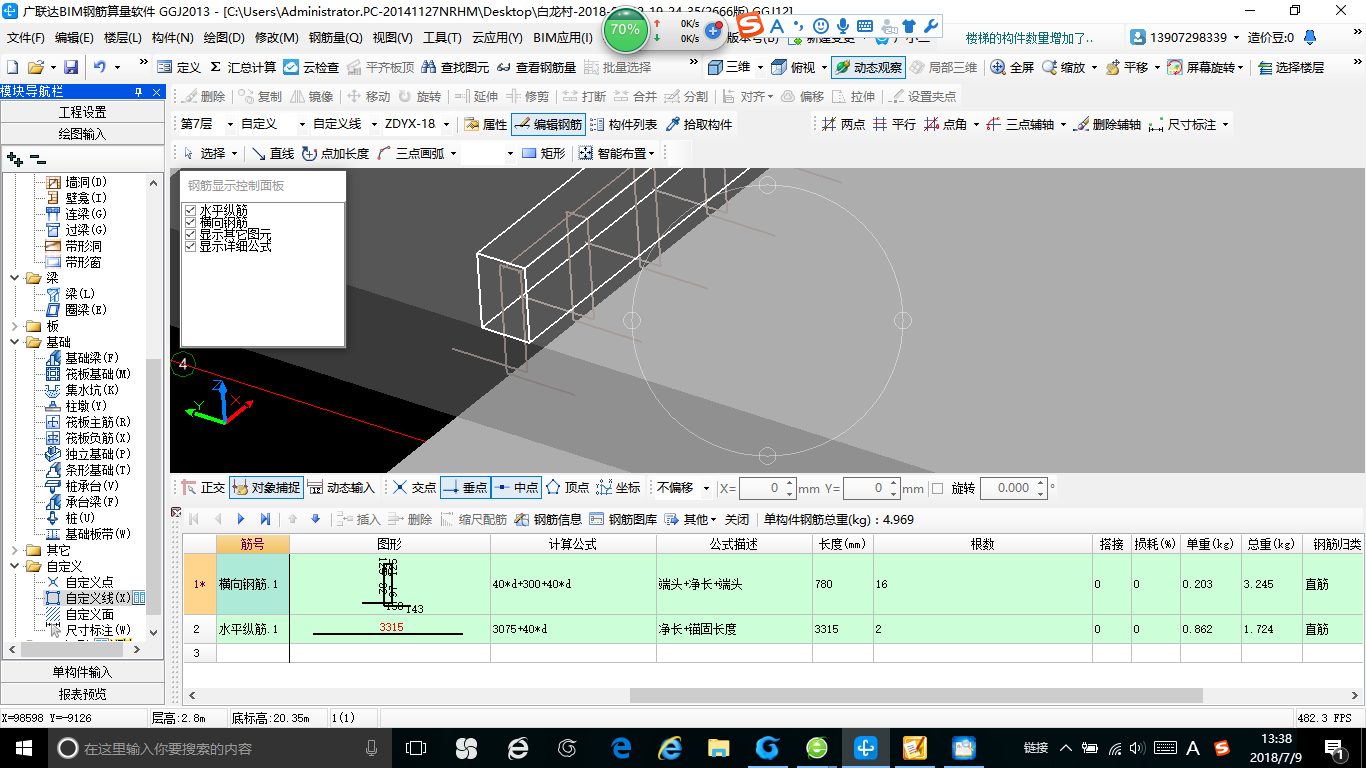The width and height of the screenshot is (1366, 768).
Task: Open the 工具(T) menu
Action: [x=442, y=38]
